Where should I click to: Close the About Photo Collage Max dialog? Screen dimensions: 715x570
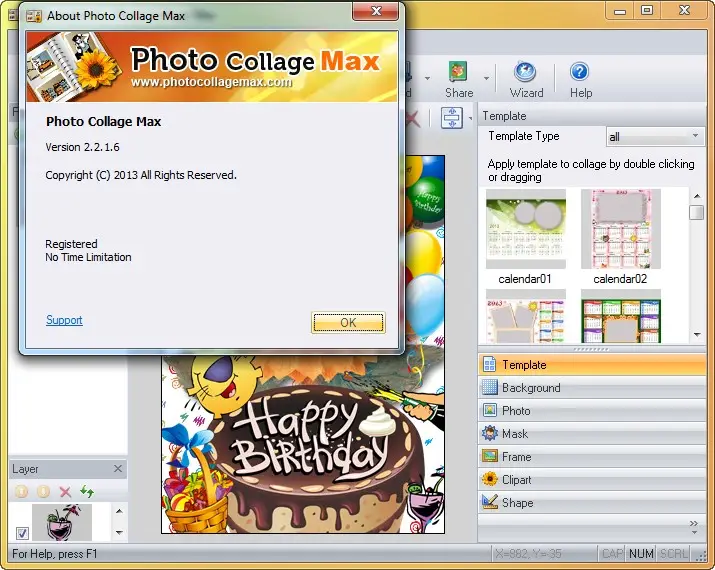coord(376,11)
